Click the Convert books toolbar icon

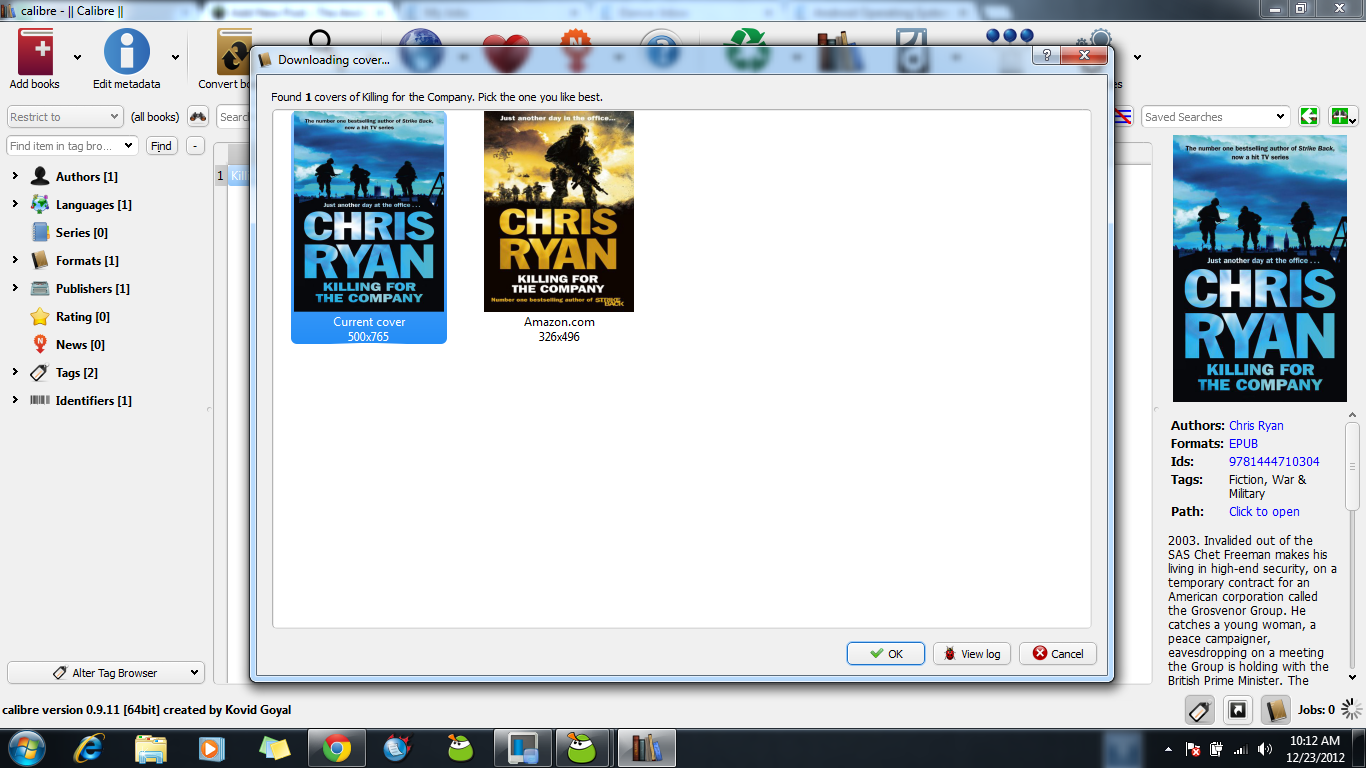[x=233, y=50]
